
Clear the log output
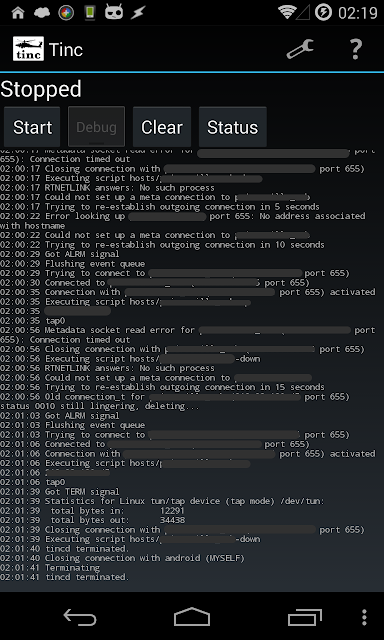pos(162,127)
